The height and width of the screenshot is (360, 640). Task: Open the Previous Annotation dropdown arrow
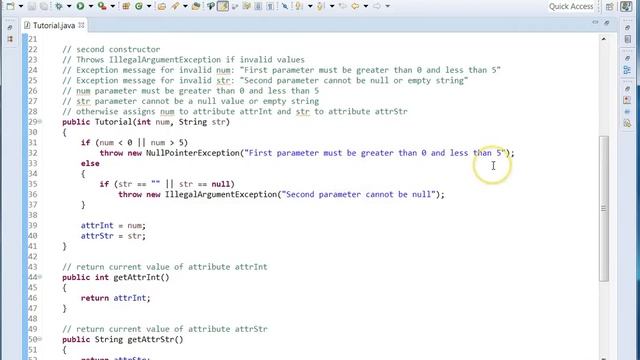pyautogui.click(x=332, y=6)
